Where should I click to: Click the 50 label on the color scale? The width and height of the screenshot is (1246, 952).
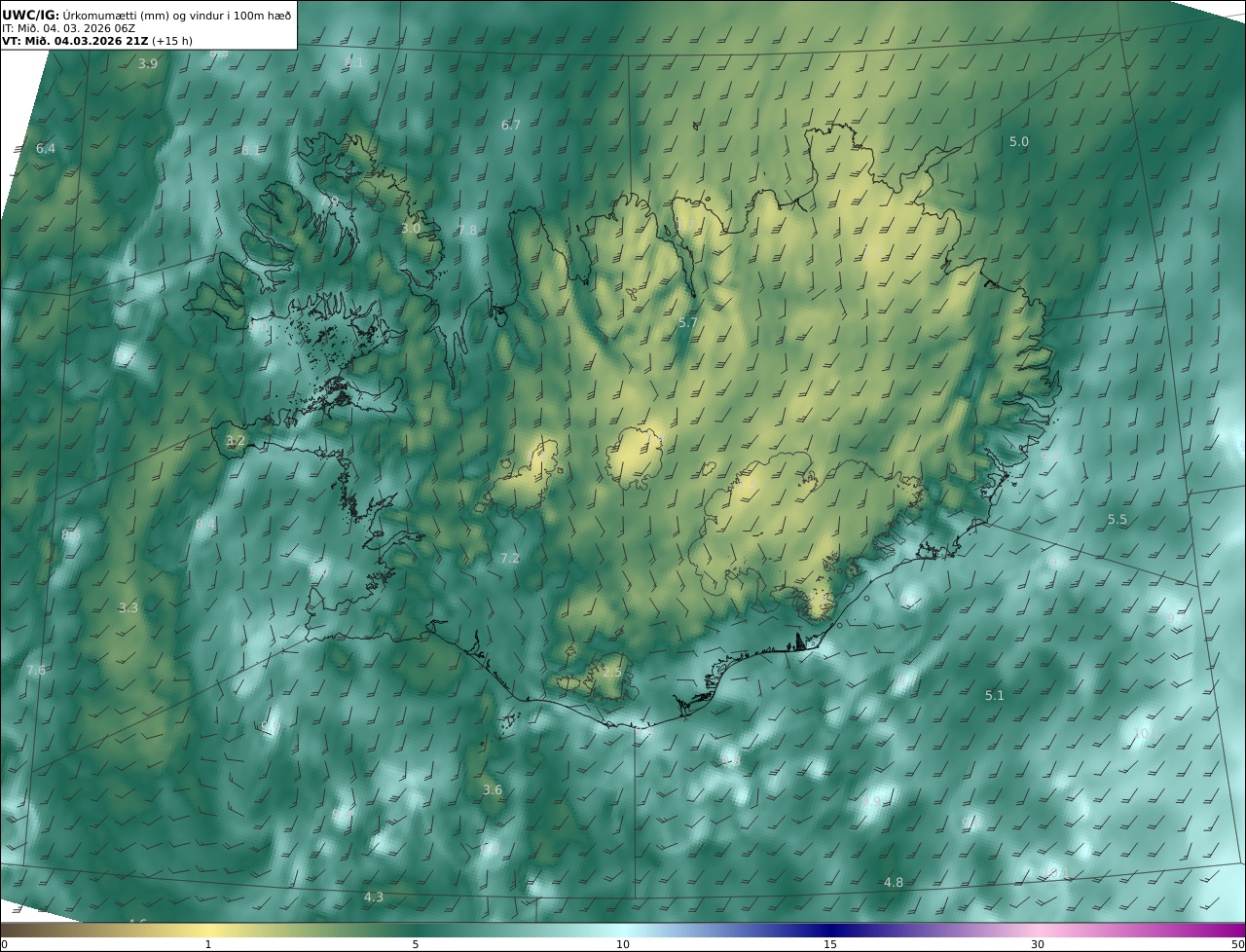pos(1238,944)
